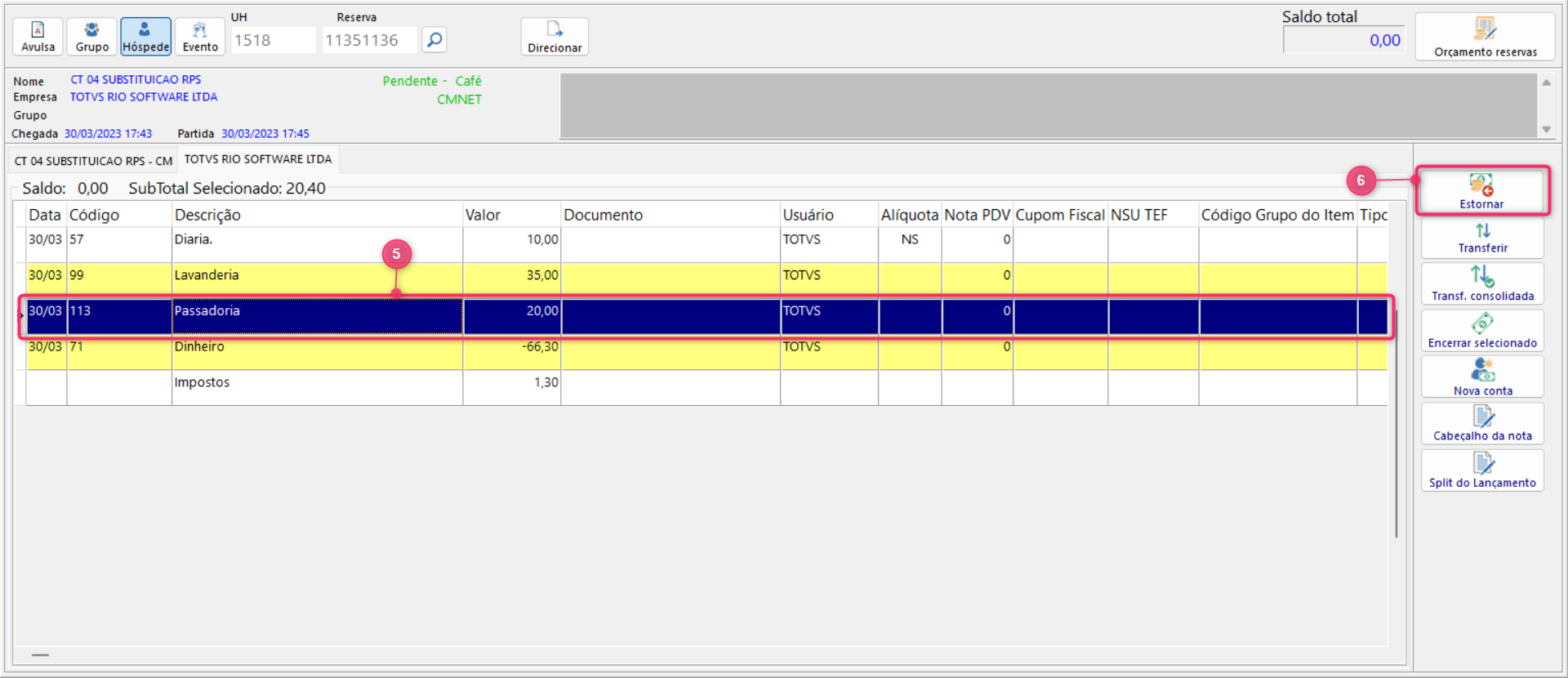This screenshot has height=678, width=1568.
Task: Click code 99 in the Lavanderia row
Action: [77, 275]
